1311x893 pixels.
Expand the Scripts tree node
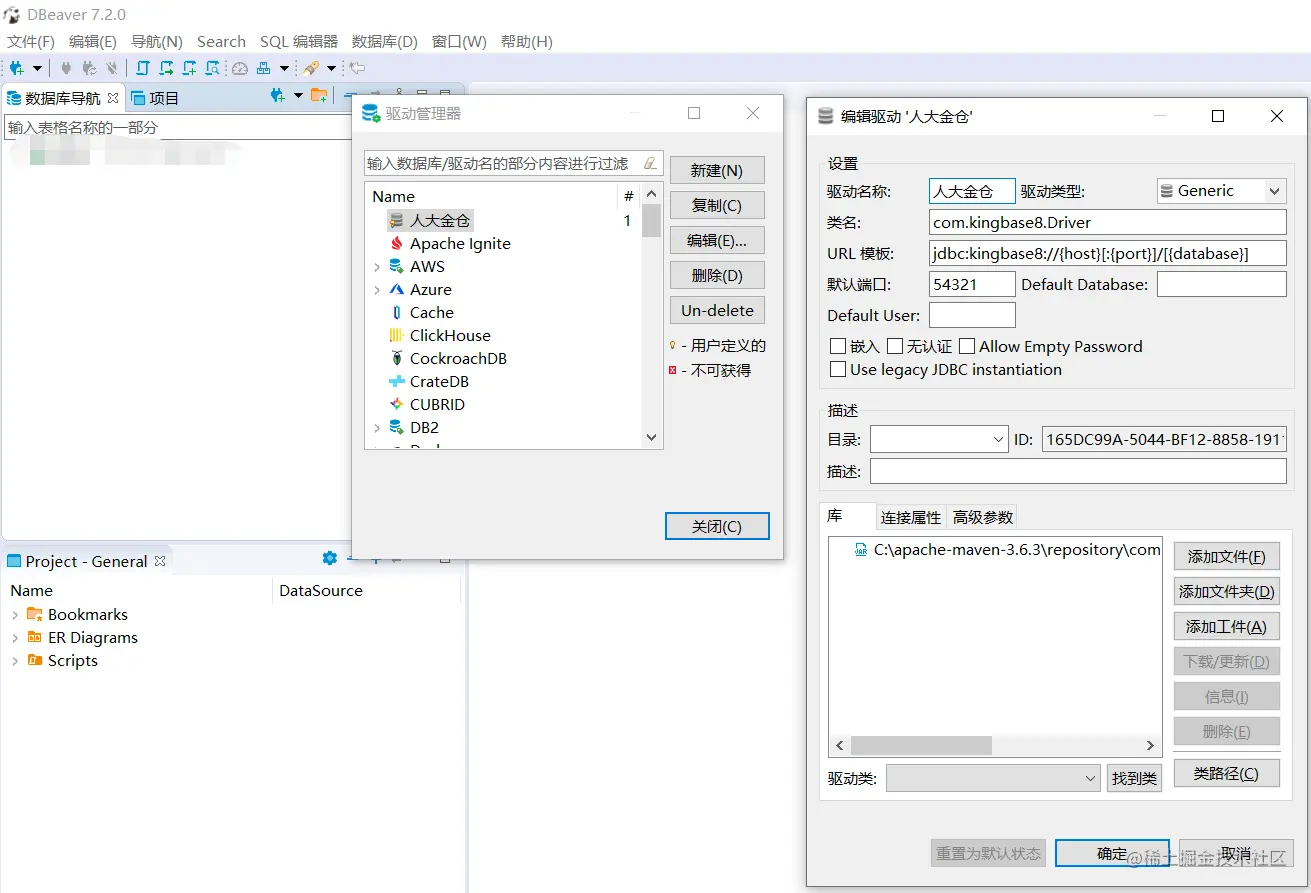15,661
